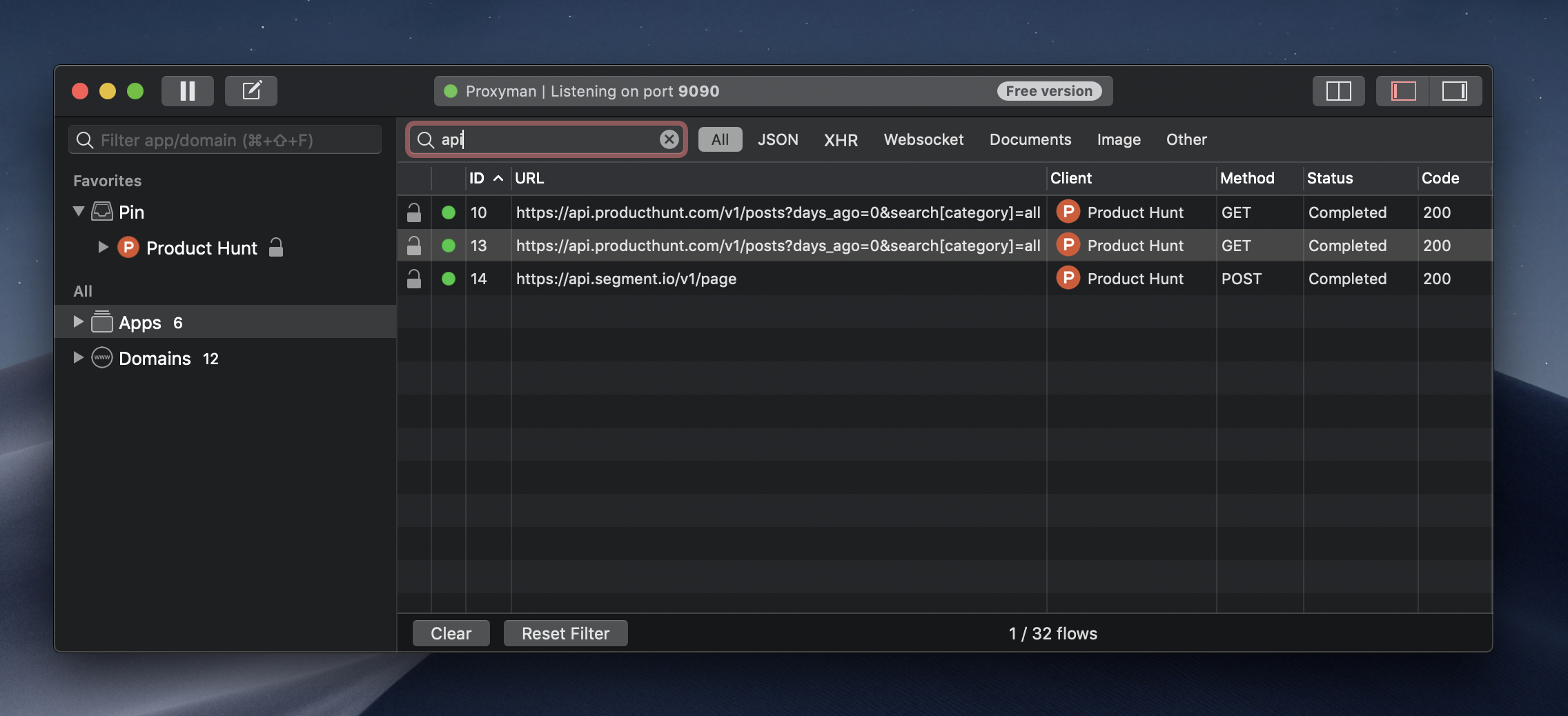Image resolution: width=1568 pixels, height=716 pixels.
Task: Click the GET method cell in row 10
Action: tap(1236, 212)
